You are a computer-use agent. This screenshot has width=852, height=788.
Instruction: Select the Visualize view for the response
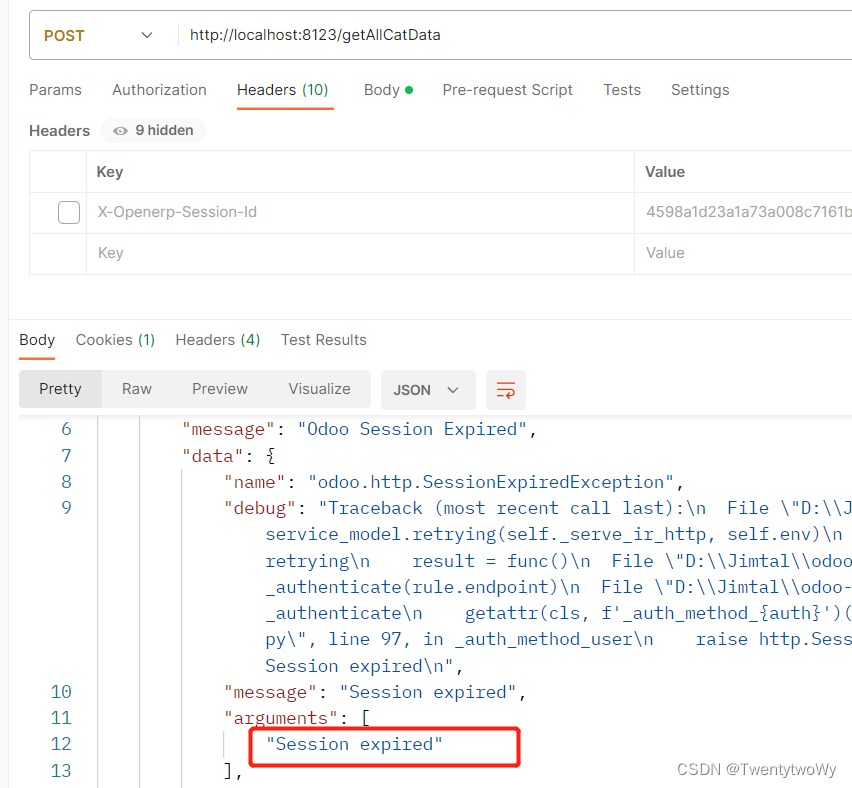tap(319, 389)
